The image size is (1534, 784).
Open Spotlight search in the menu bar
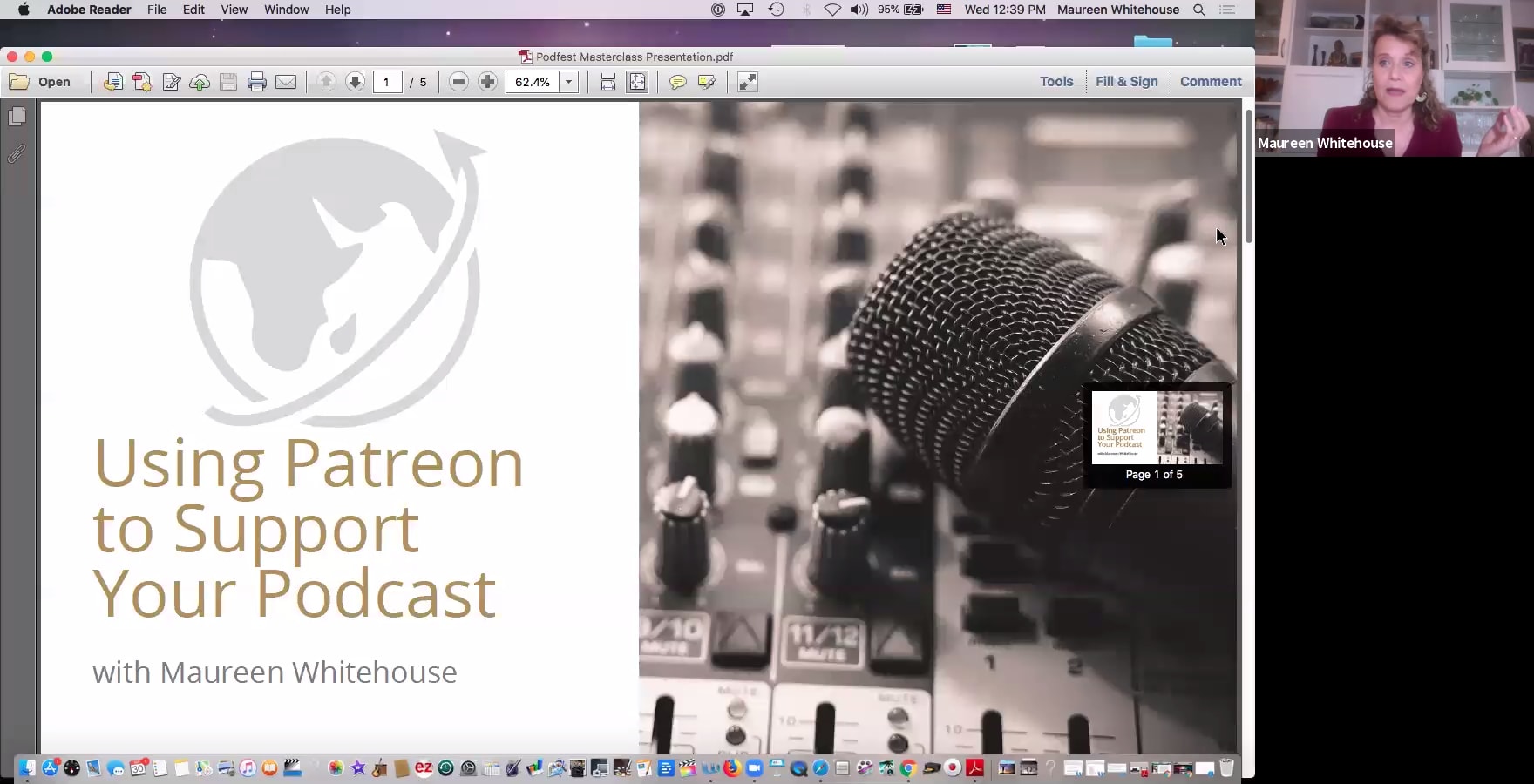tap(1199, 10)
